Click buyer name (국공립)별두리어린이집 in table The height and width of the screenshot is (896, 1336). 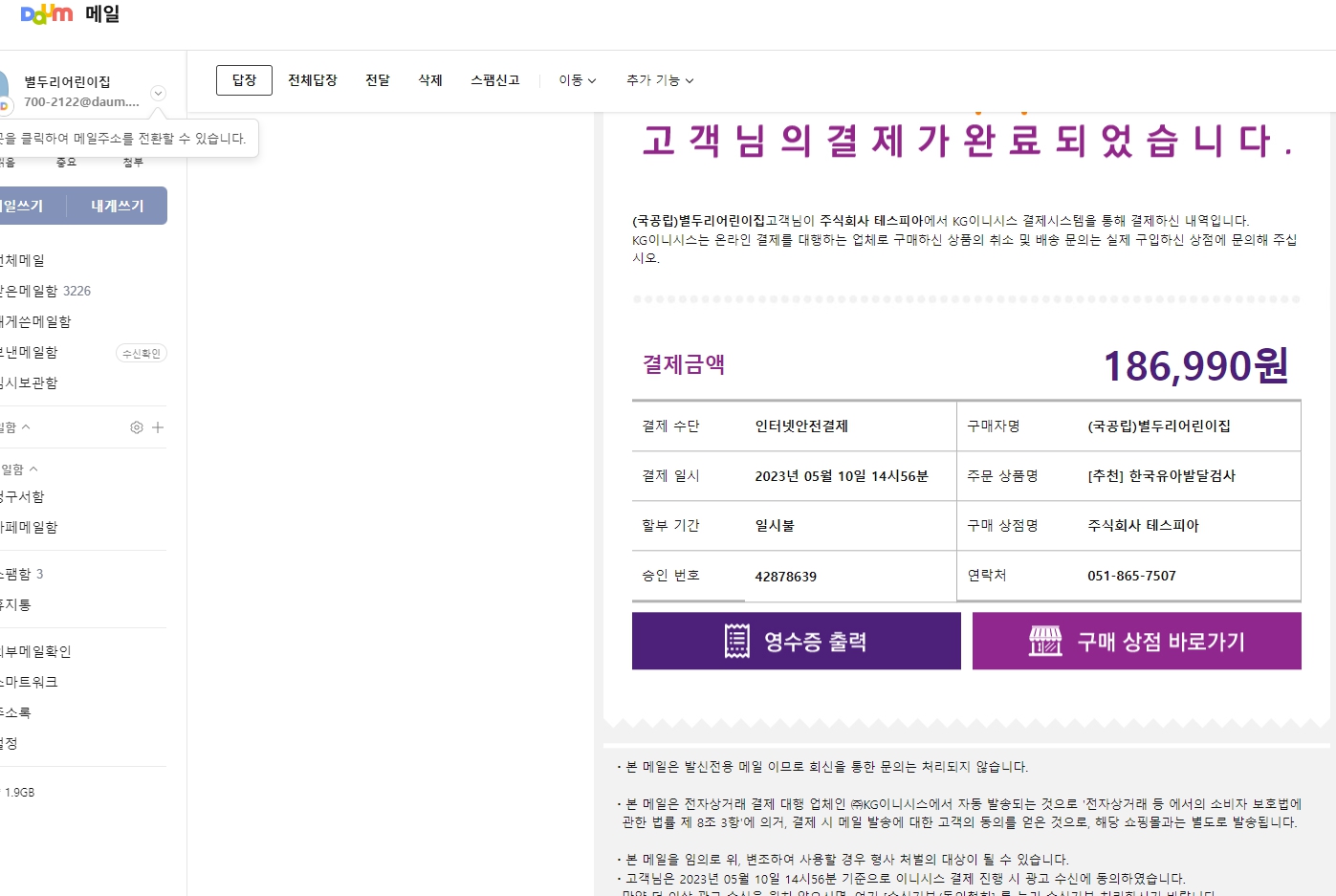pyautogui.click(x=1159, y=426)
